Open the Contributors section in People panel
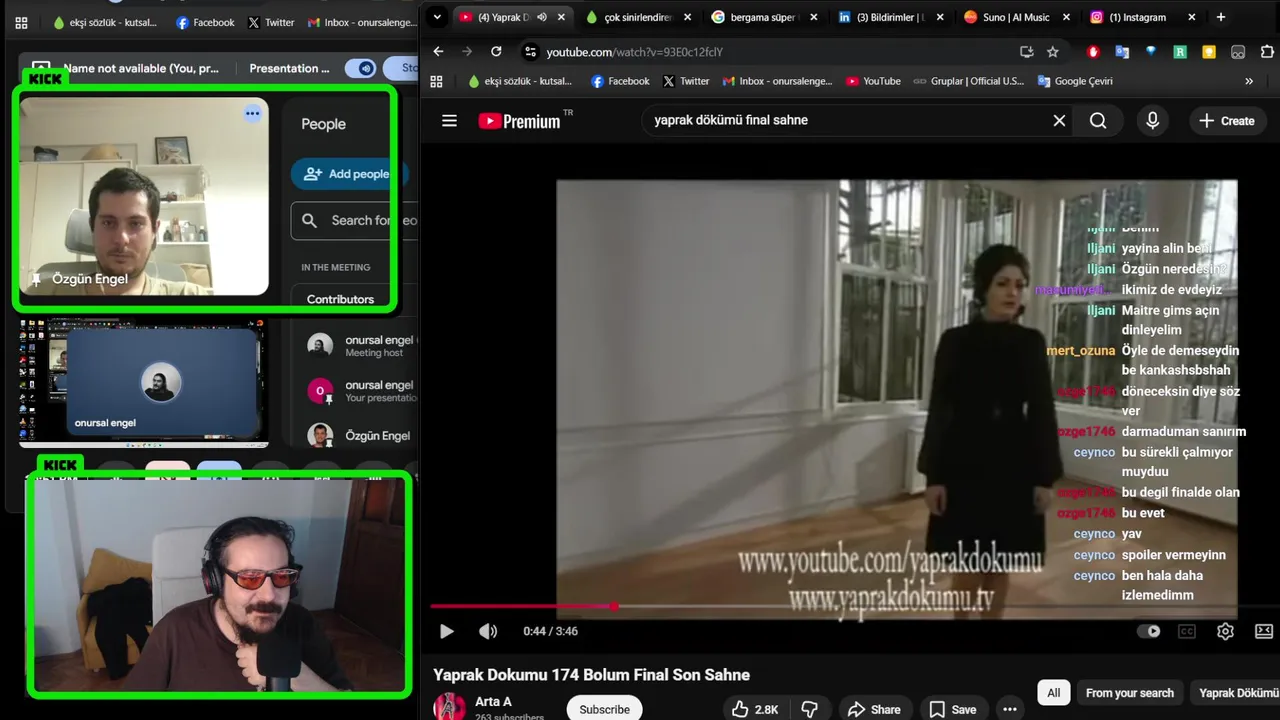This screenshot has height=720, width=1280. tap(340, 299)
